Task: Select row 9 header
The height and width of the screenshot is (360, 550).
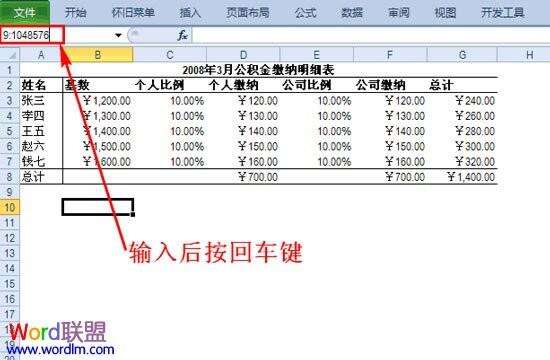Action: click(10, 192)
